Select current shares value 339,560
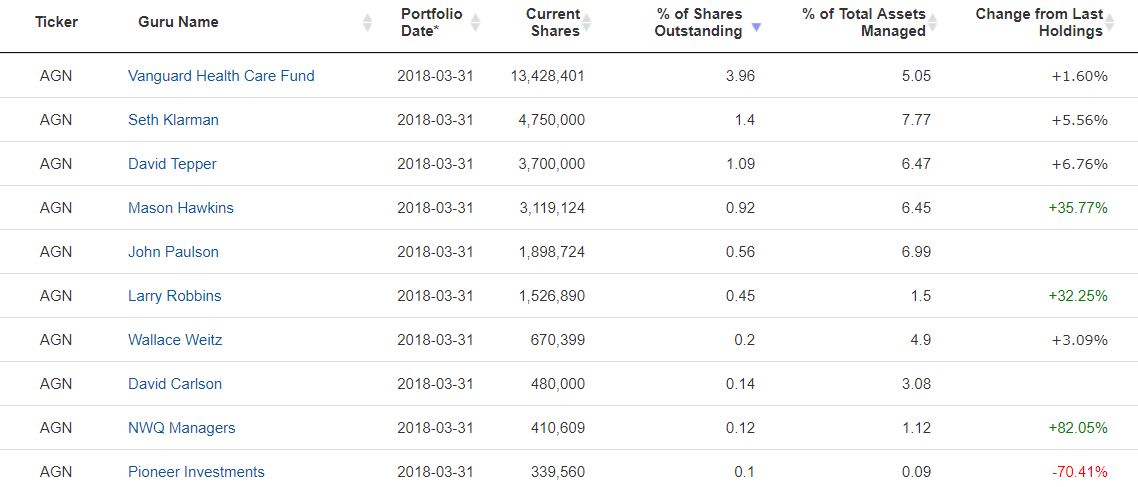Image resolution: width=1138 pixels, height=487 pixels. pyautogui.click(x=557, y=472)
